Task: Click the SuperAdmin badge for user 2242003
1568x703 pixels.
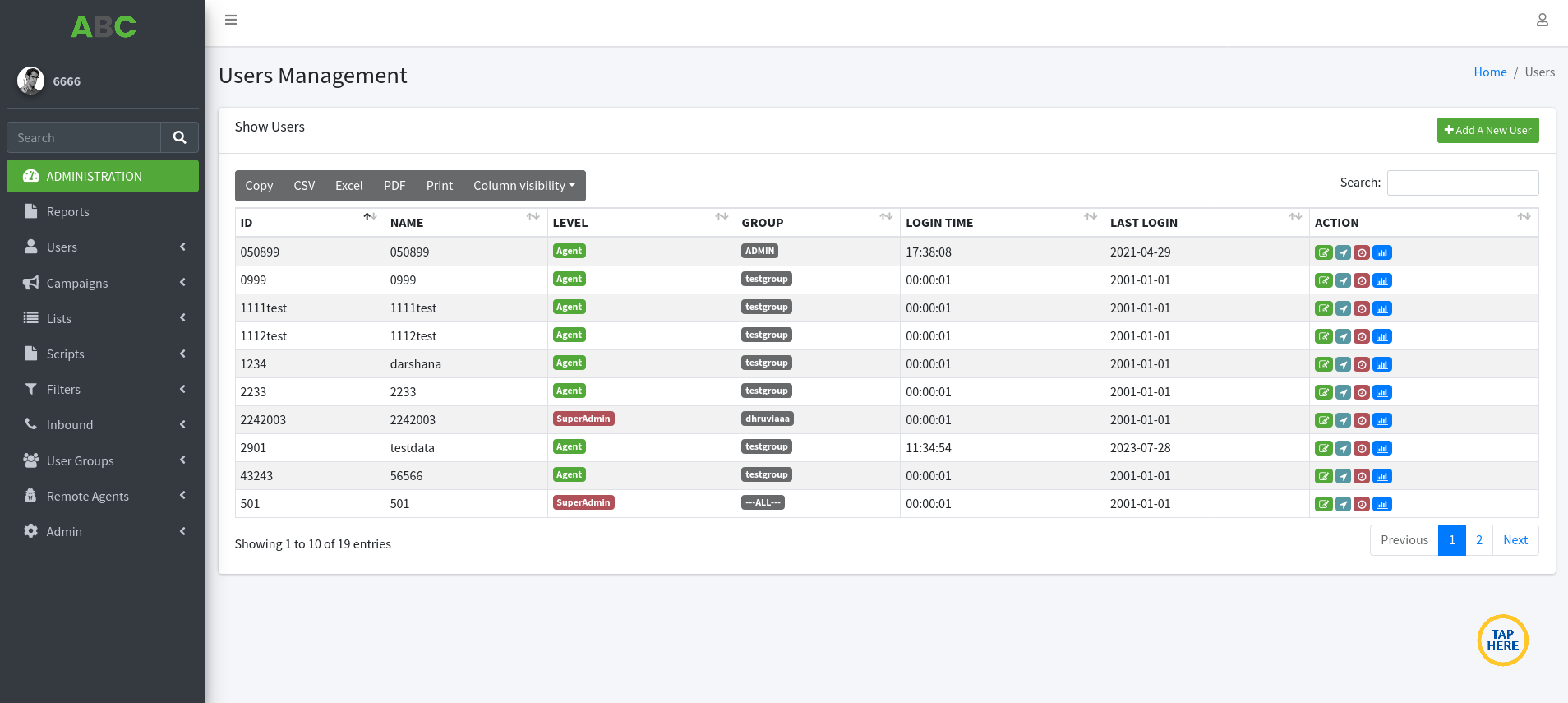Action: click(x=583, y=419)
